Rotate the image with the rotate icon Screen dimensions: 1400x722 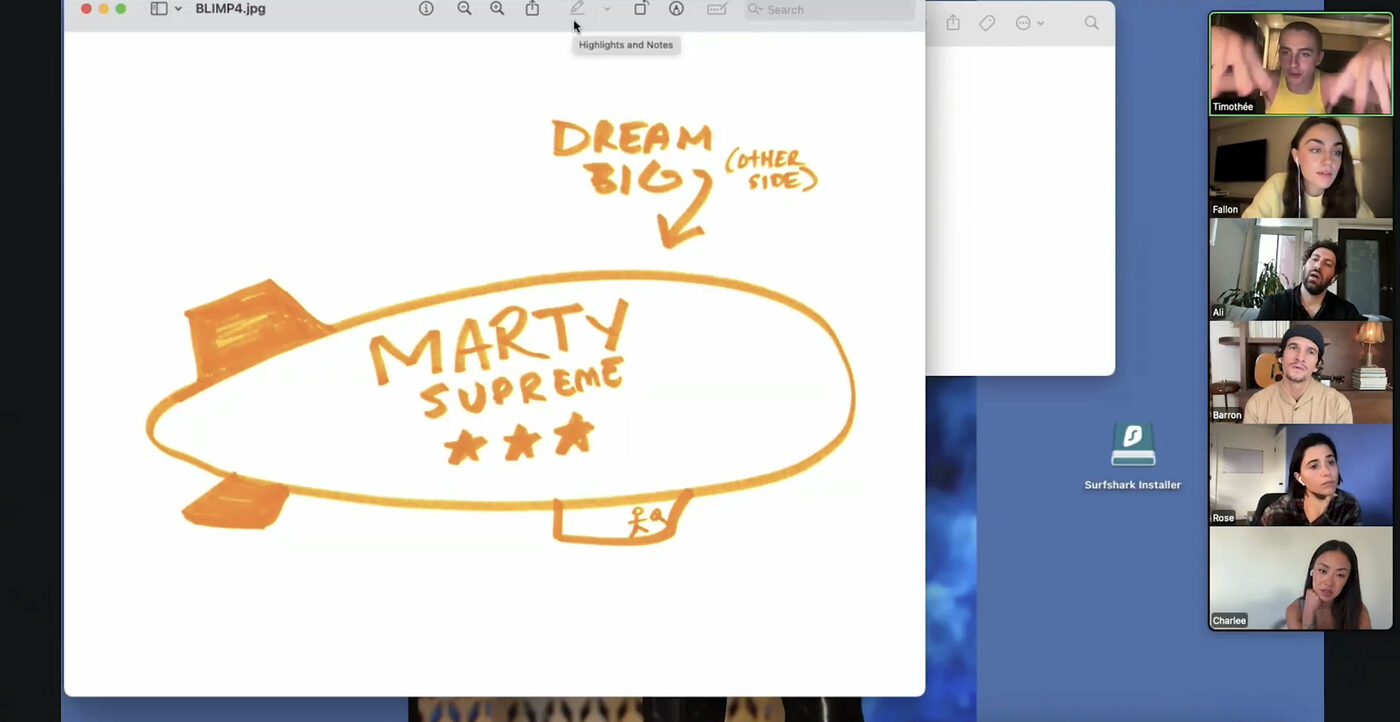[x=641, y=9]
